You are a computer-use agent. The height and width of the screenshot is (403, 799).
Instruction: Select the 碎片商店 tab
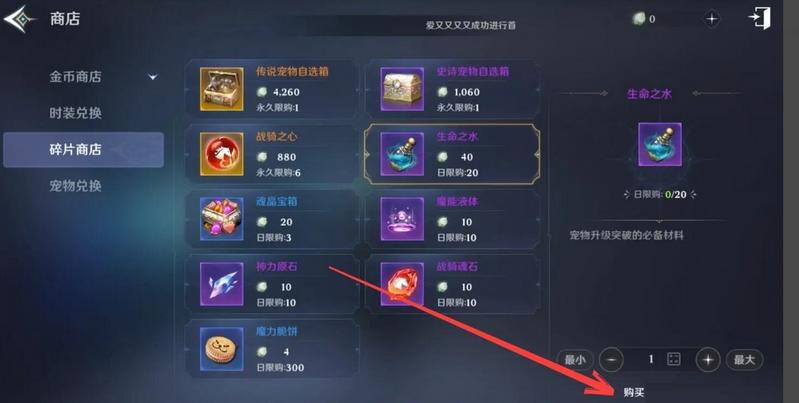pos(84,150)
